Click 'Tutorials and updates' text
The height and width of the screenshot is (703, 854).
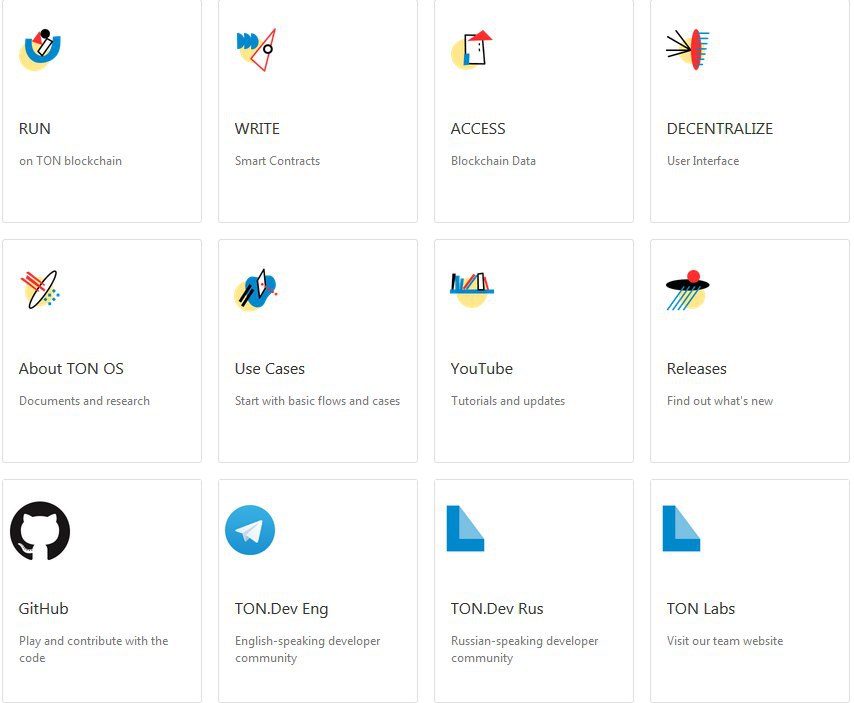[508, 401]
